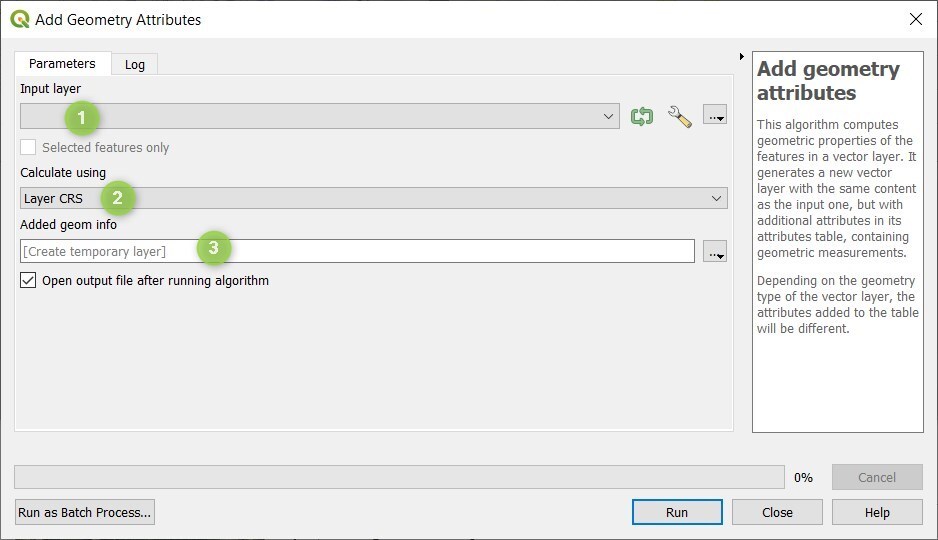Screen dimensions: 938x540
Task: Click the QGIS logo in title bar
Action: 20,19
